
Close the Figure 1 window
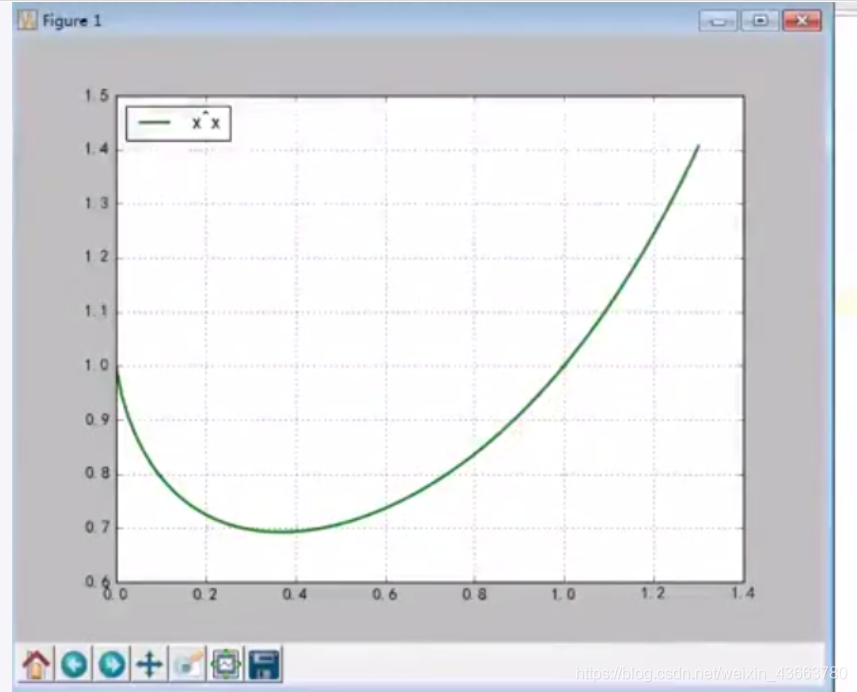(x=802, y=21)
